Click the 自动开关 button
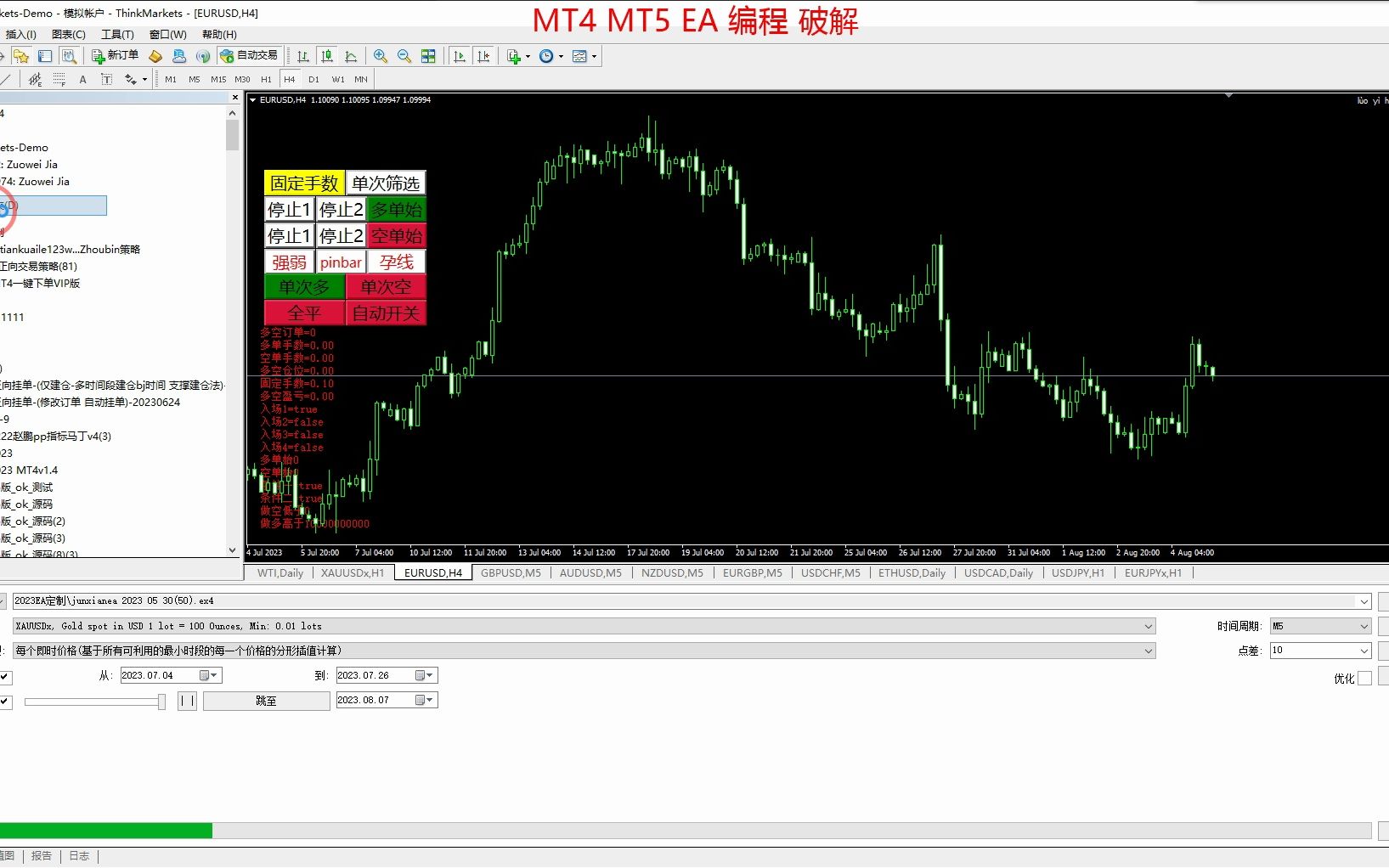This screenshot has height=868, width=1389. [386, 313]
